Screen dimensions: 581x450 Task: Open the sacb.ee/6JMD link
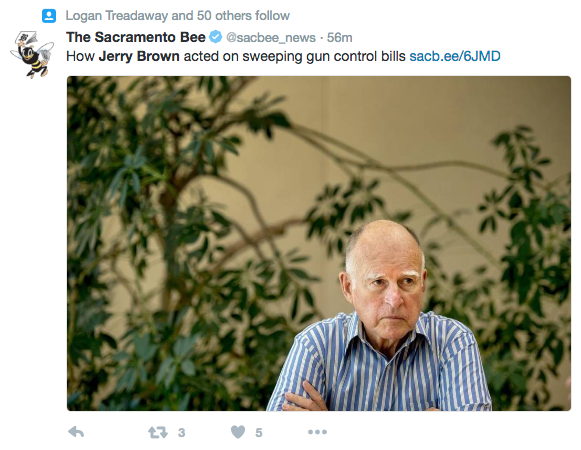(x=455, y=56)
